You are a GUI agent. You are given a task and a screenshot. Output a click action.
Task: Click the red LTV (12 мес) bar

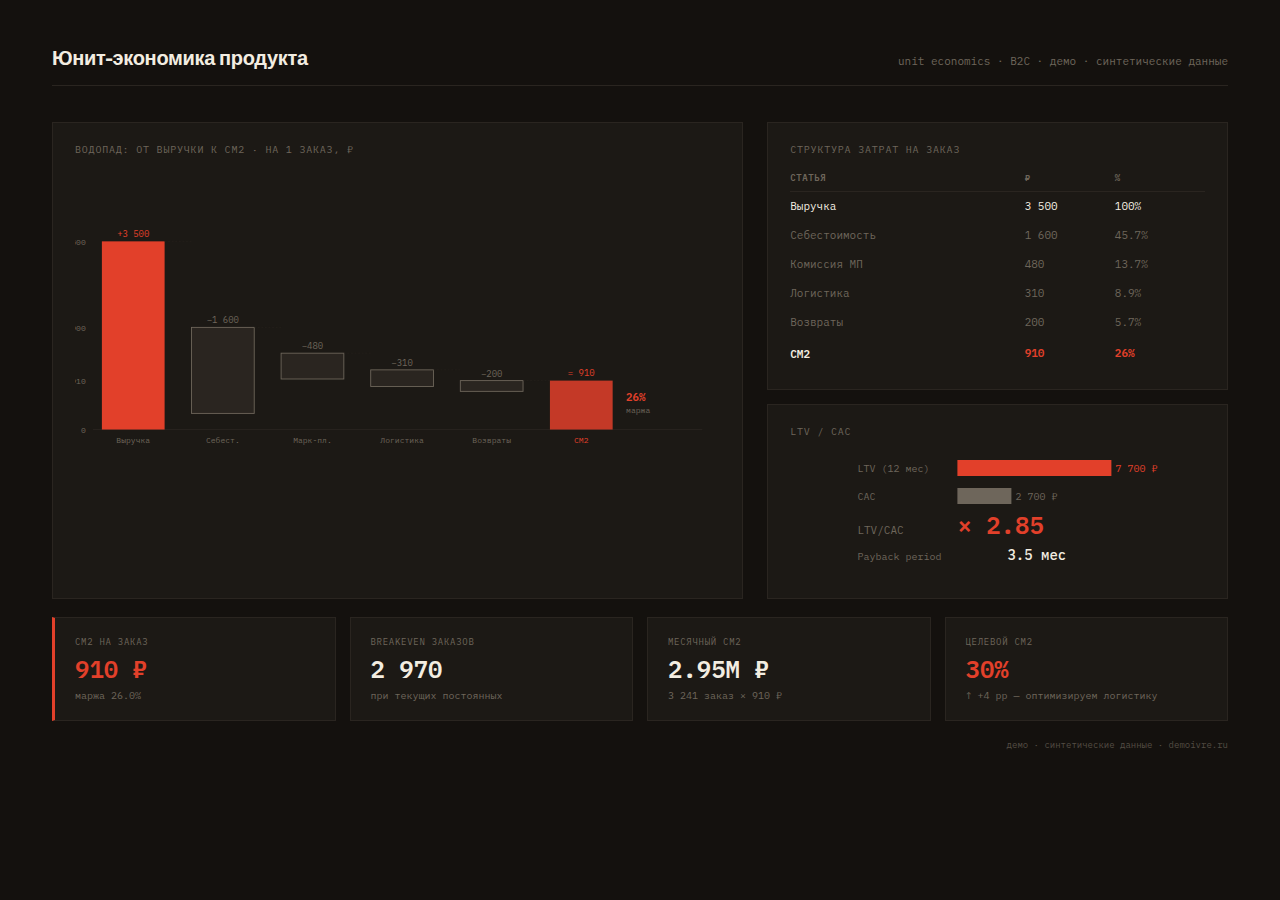point(1034,468)
